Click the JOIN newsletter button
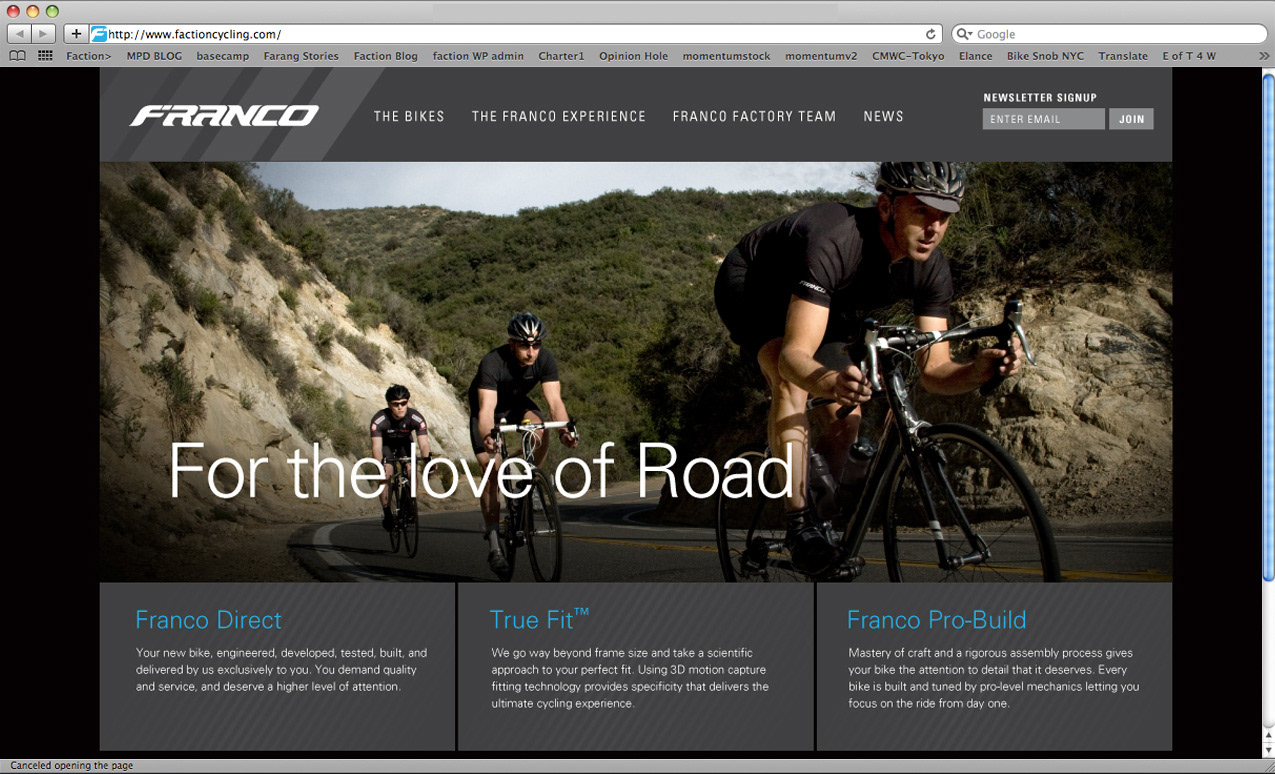Screen dimensions: 1275x774 (1131, 119)
